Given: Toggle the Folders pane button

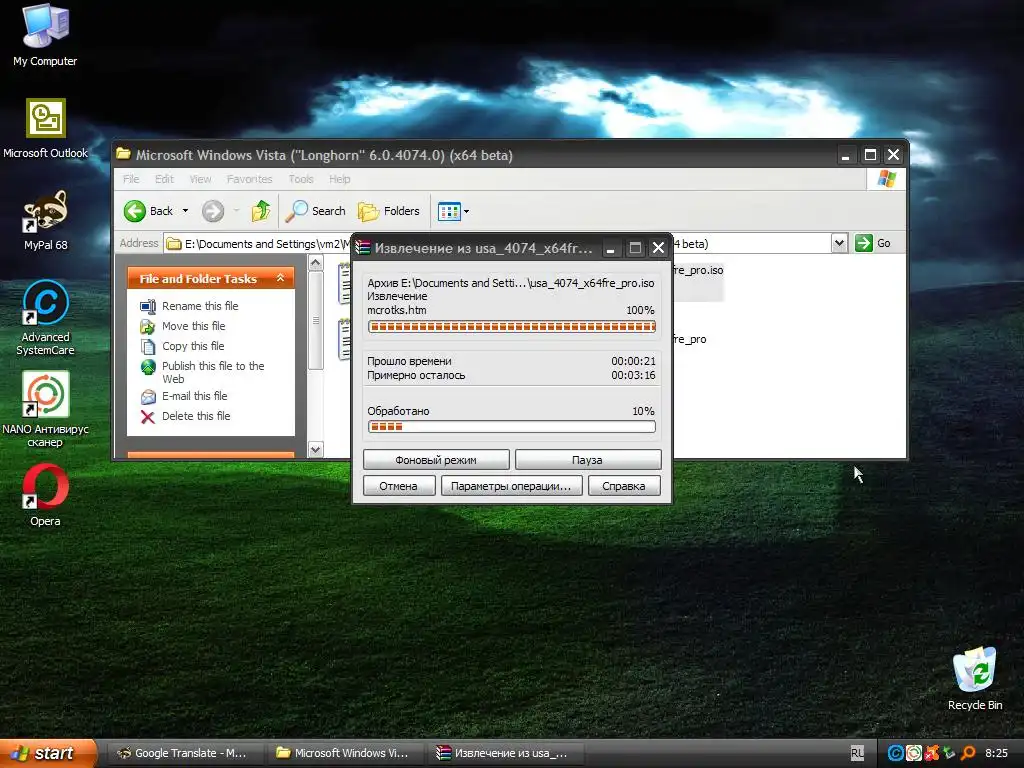Looking at the screenshot, I should click(x=389, y=211).
